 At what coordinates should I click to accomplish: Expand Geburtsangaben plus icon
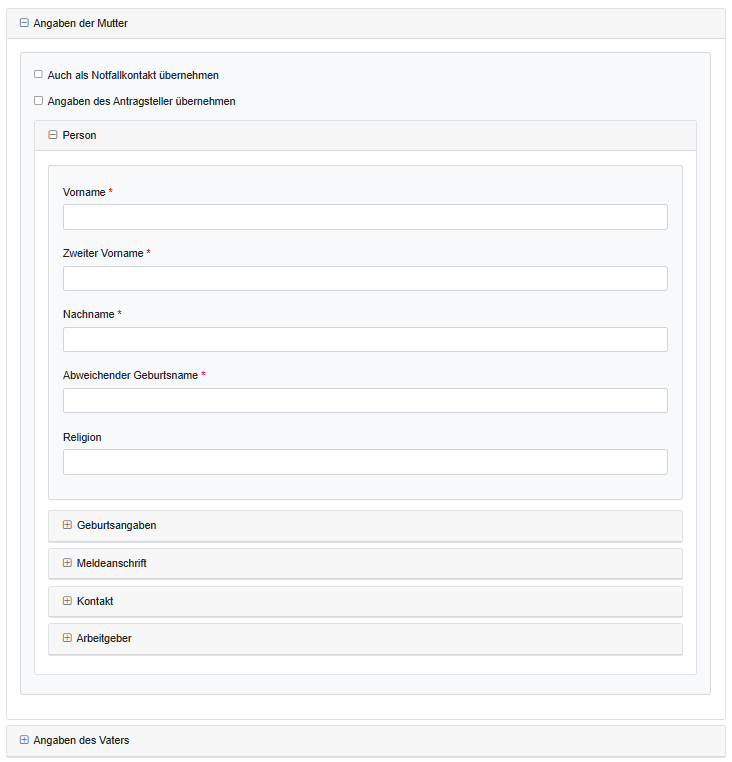[x=67, y=525]
